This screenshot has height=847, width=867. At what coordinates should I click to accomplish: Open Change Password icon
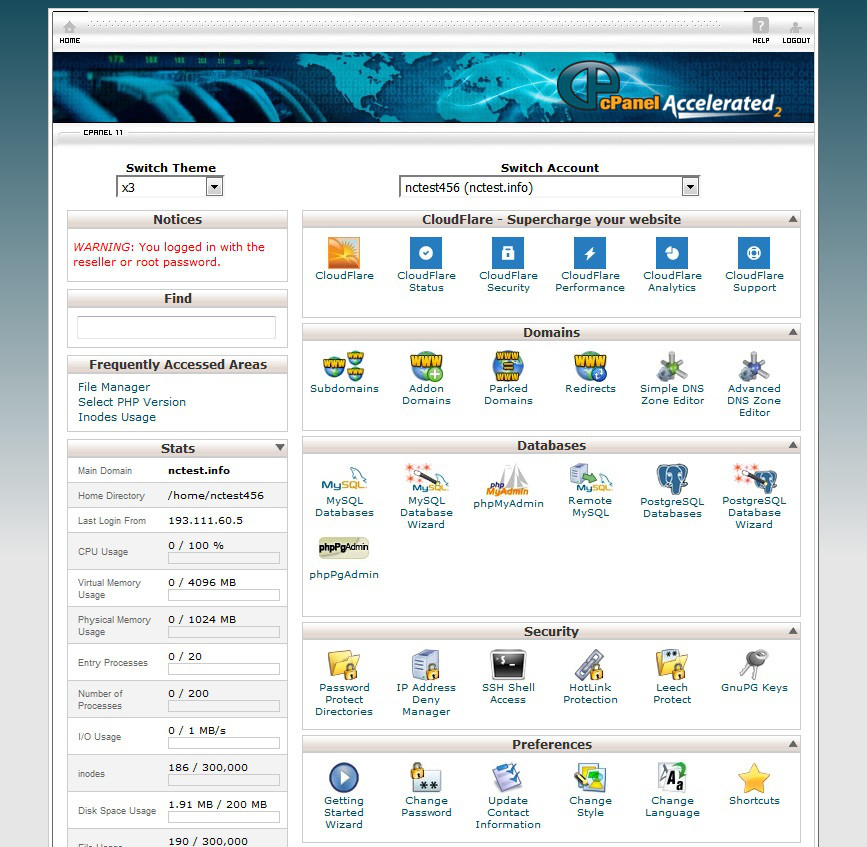[x=426, y=777]
